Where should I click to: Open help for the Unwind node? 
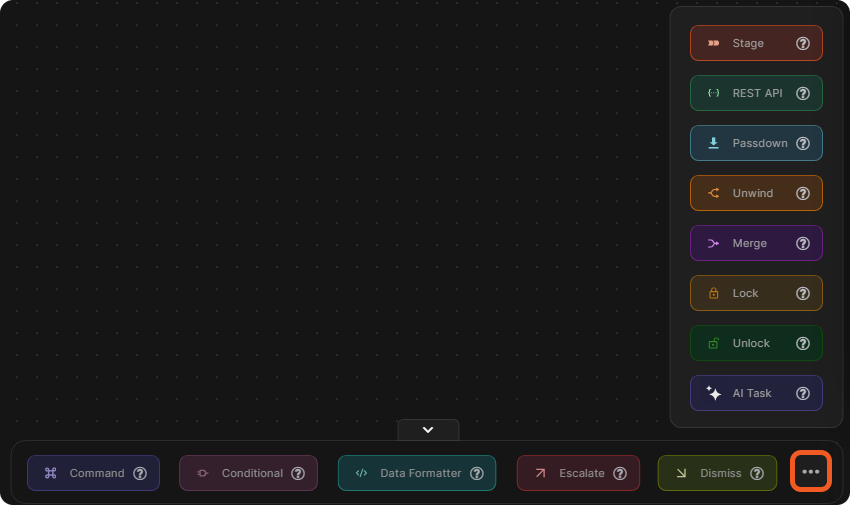[803, 193]
